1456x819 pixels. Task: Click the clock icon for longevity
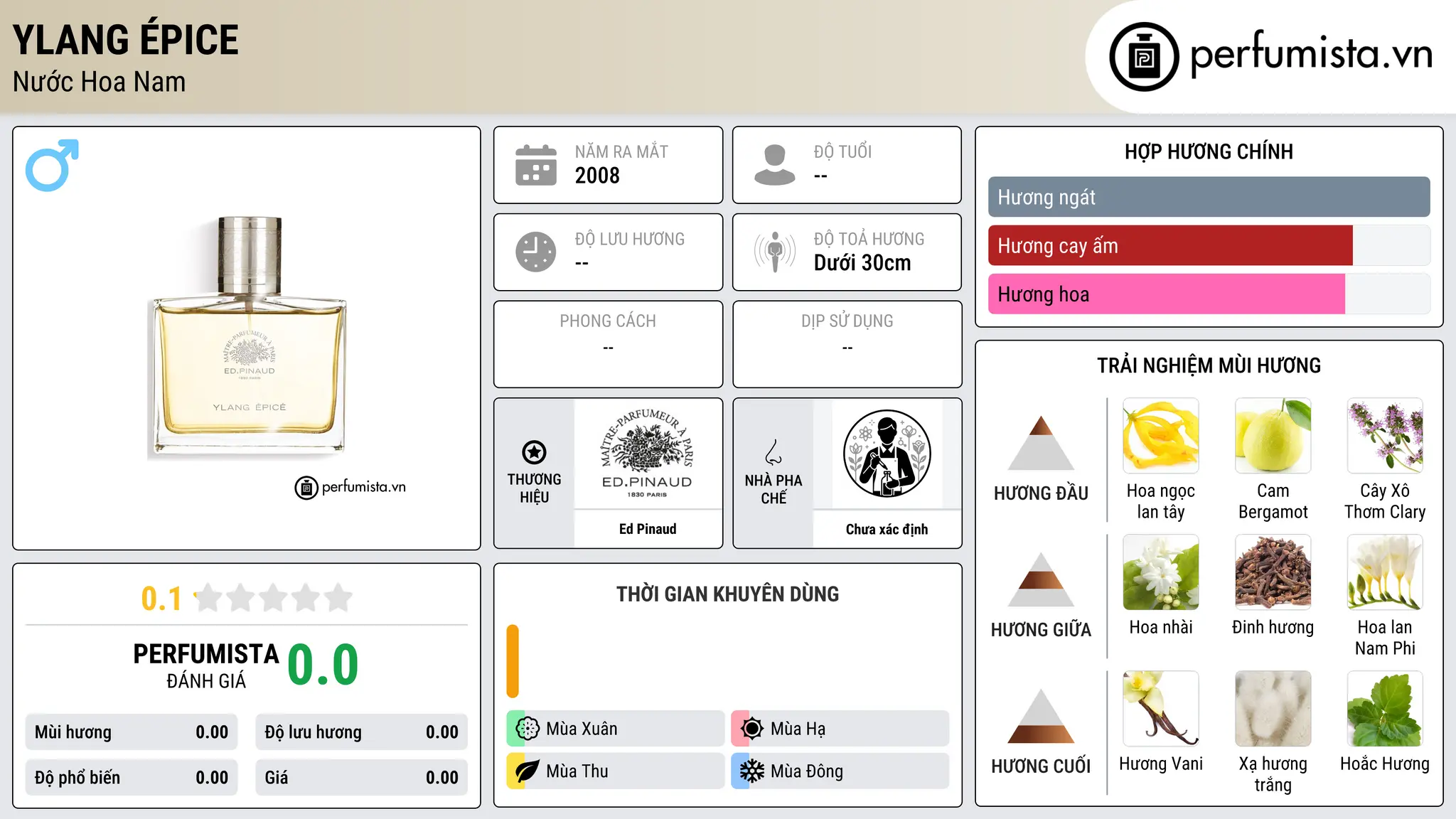(536, 252)
